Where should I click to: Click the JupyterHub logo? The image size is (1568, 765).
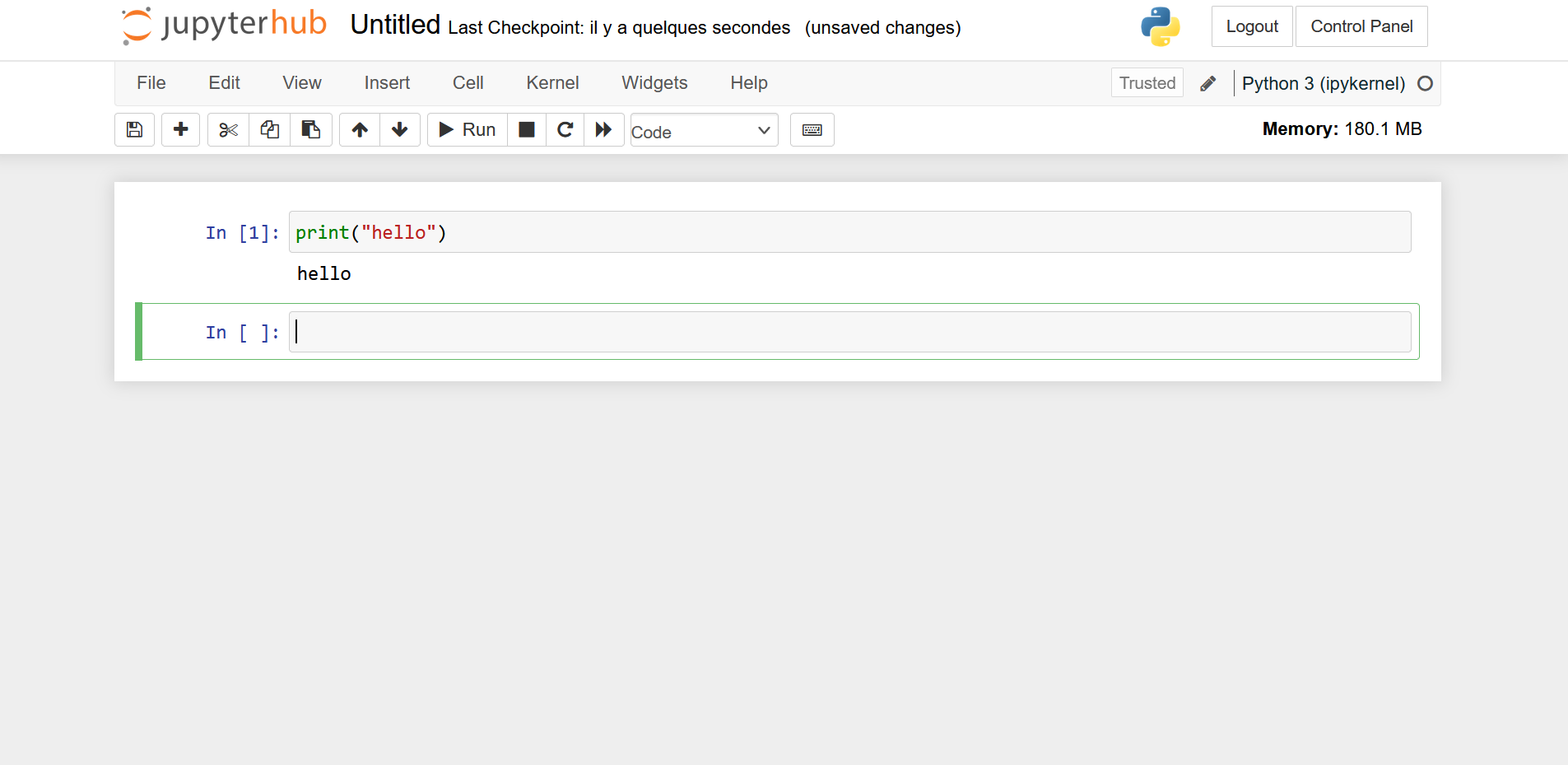click(x=224, y=25)
